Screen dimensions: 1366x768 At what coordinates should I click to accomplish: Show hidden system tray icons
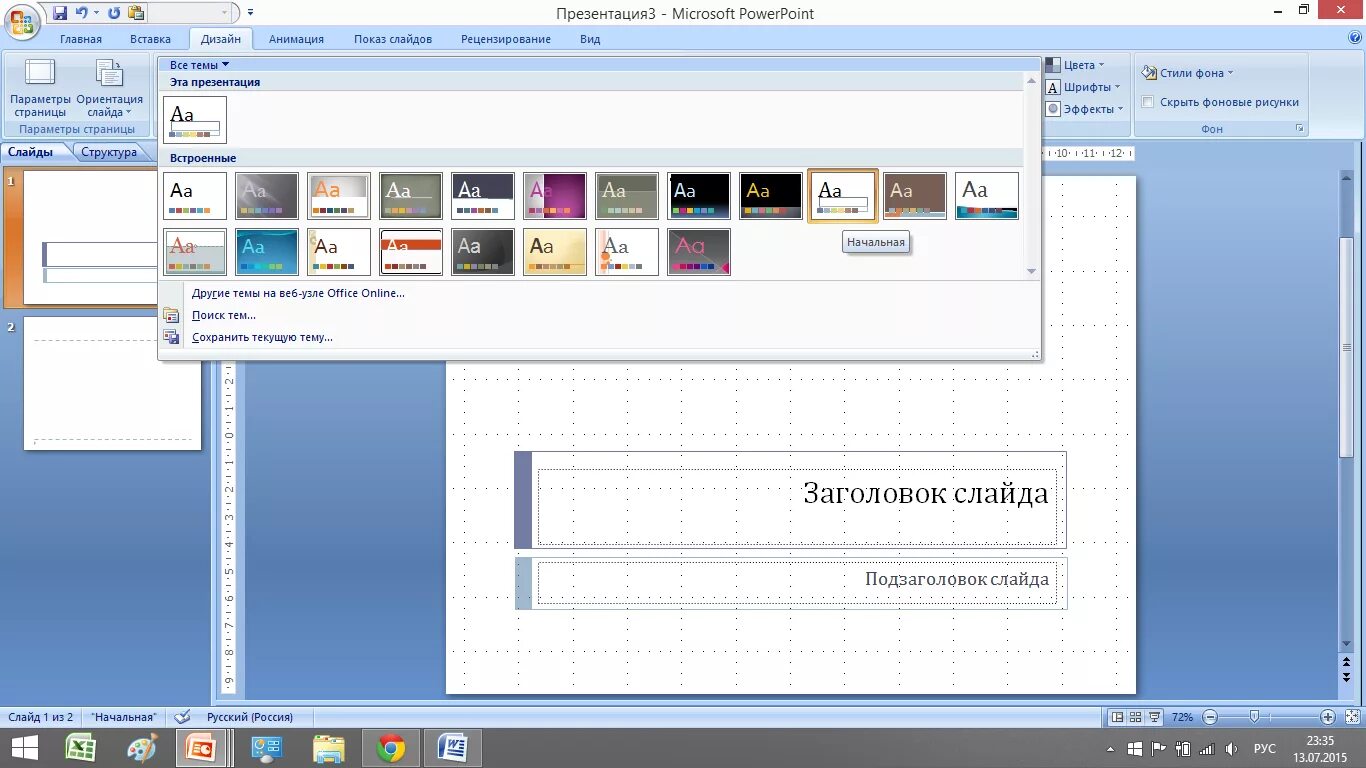click(x=1110, y=749)
